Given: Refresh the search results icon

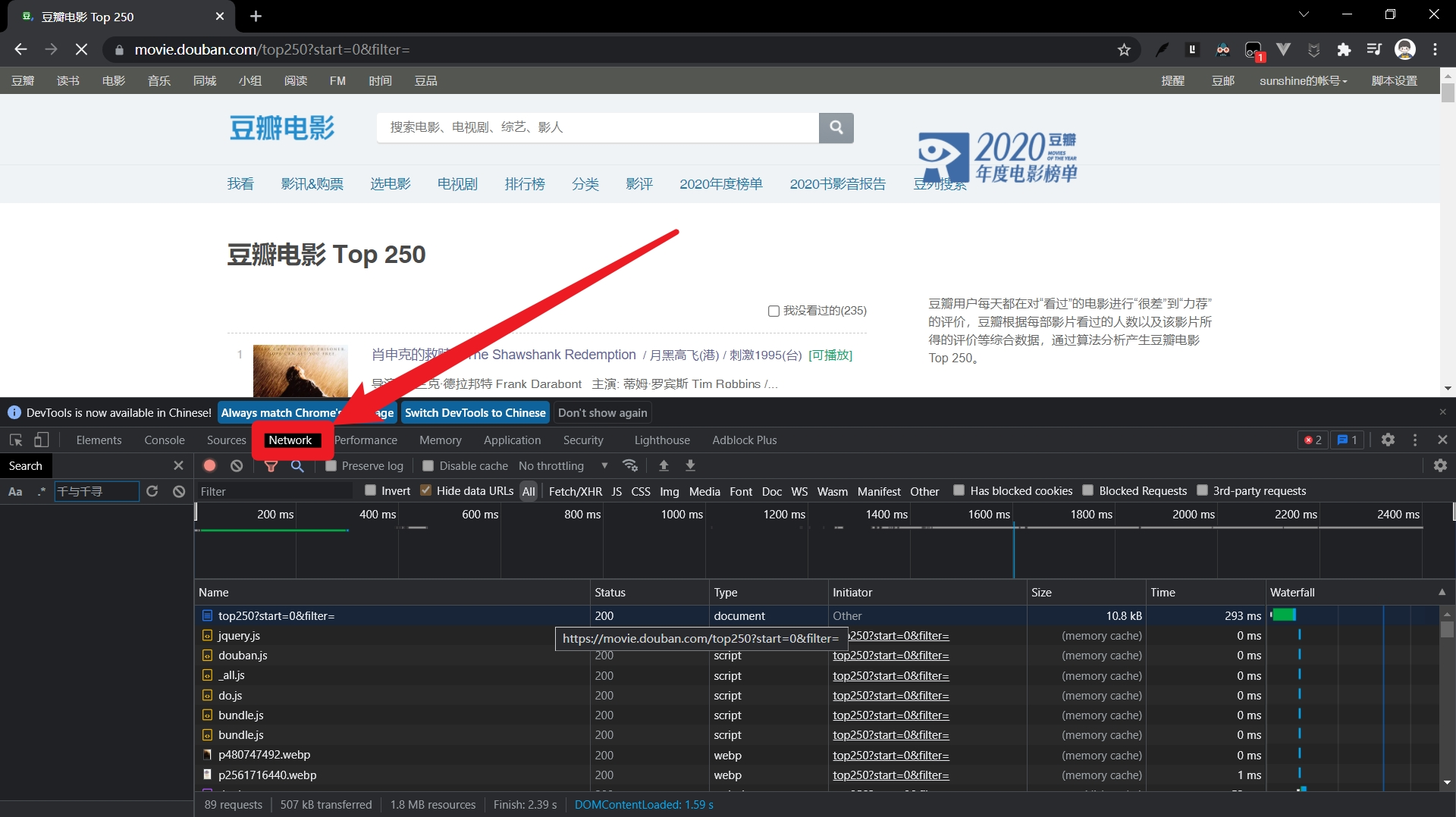Looking at the screenshot, I should tap(152, 491).
